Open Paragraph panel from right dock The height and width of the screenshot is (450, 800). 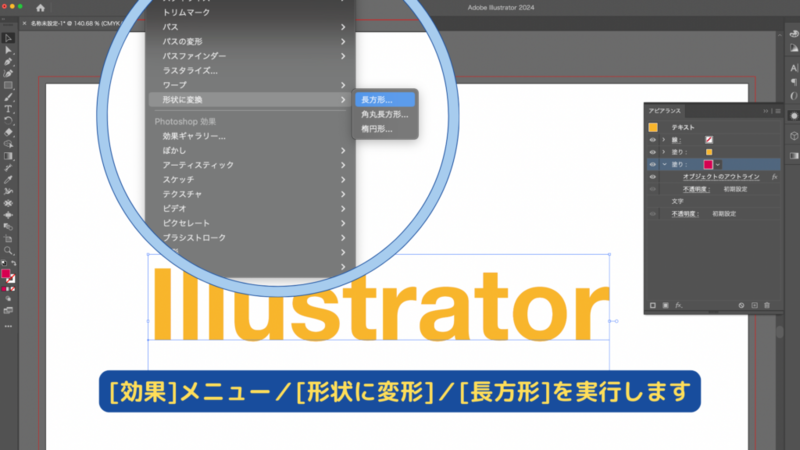(x=794, y=82)
